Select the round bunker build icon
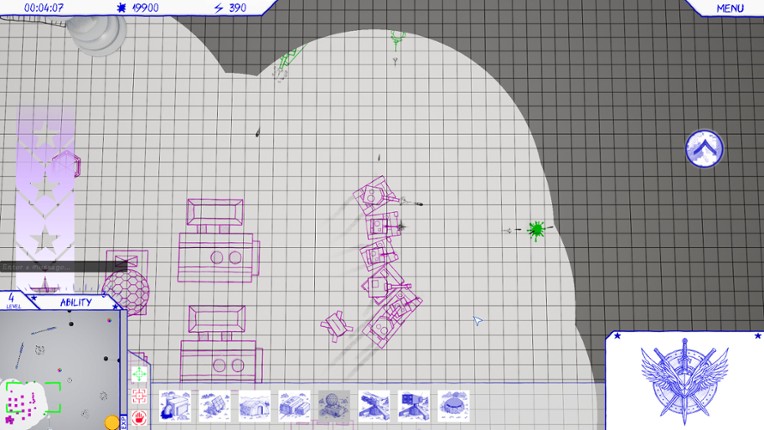The image size is (764, 430). [x=453, y=406]
